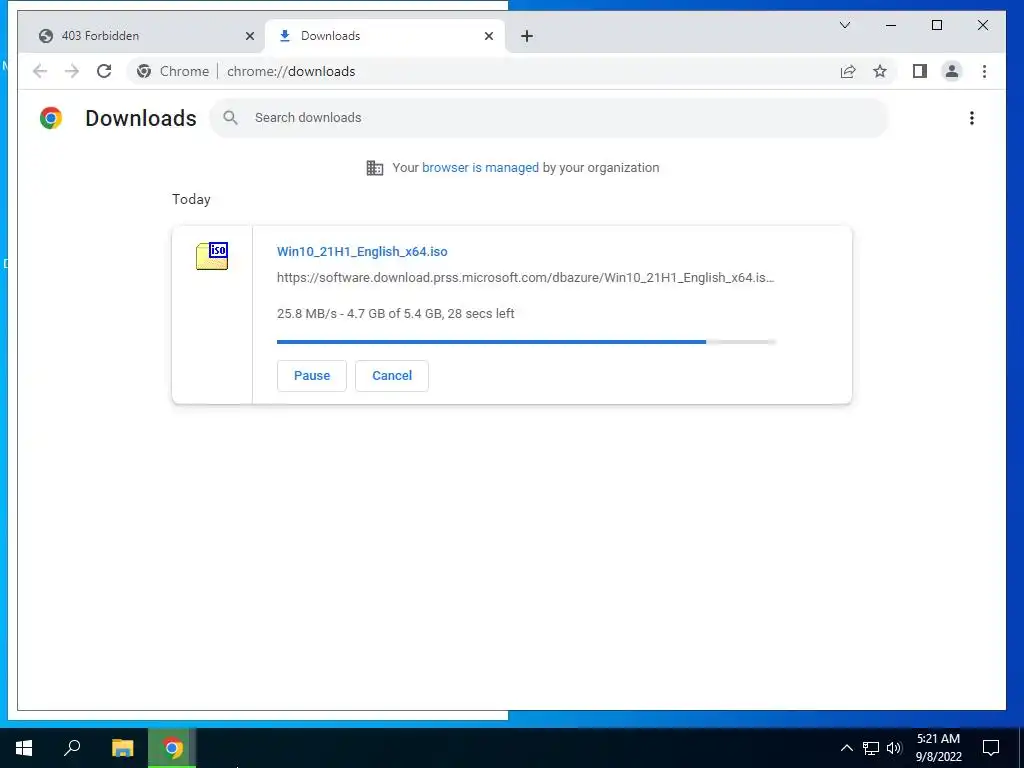Focus the Search downloads field
Image resolution: width=1024 pixels, height=768 pixels.
tap(549, 118)
